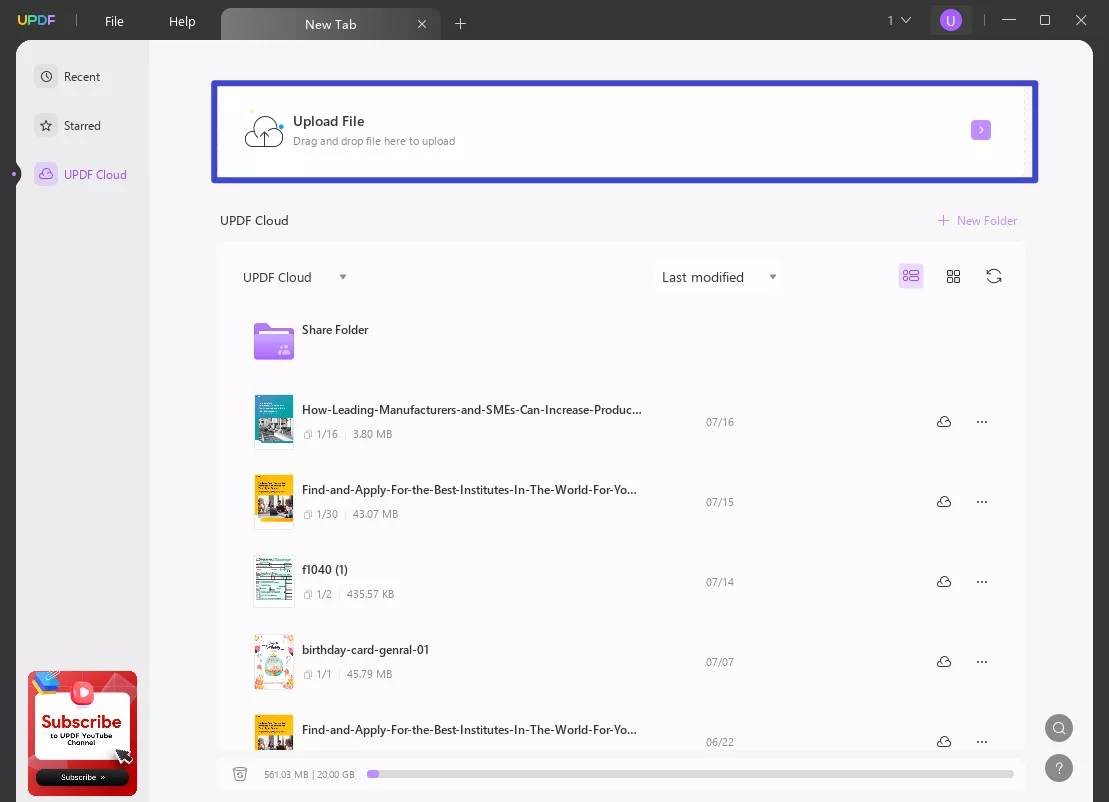Add a new tab with plus
Image resolution: width=1109 pixels, height=802 pixels.
460,23
